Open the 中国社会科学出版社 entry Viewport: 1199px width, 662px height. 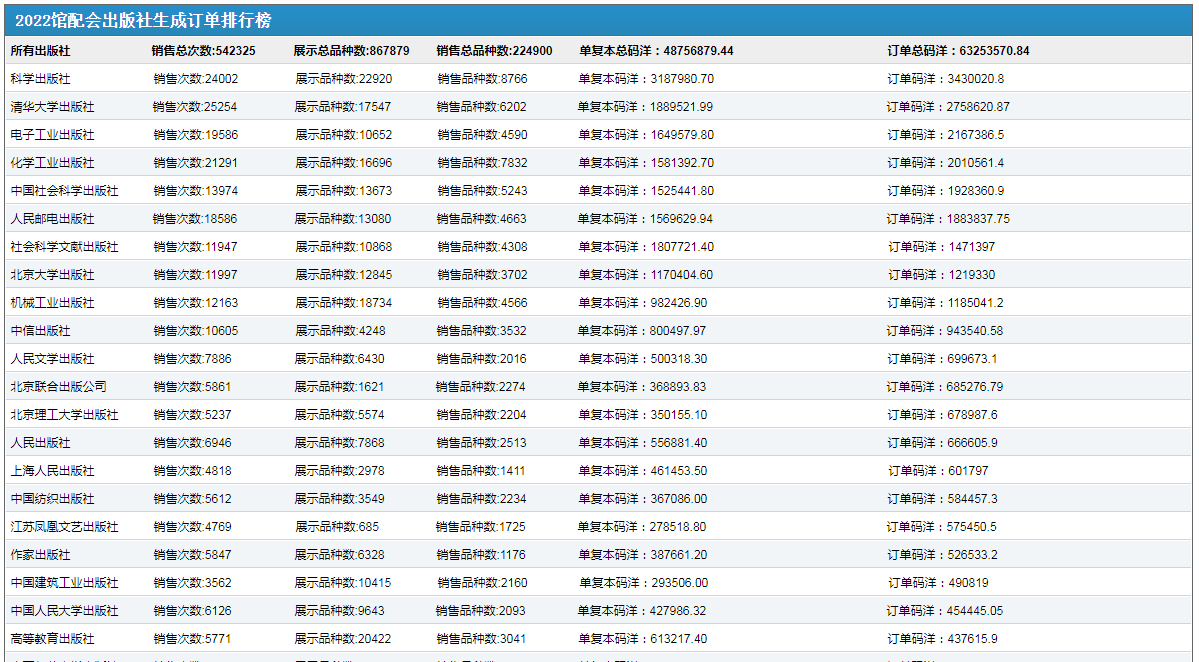click(64, 190)
